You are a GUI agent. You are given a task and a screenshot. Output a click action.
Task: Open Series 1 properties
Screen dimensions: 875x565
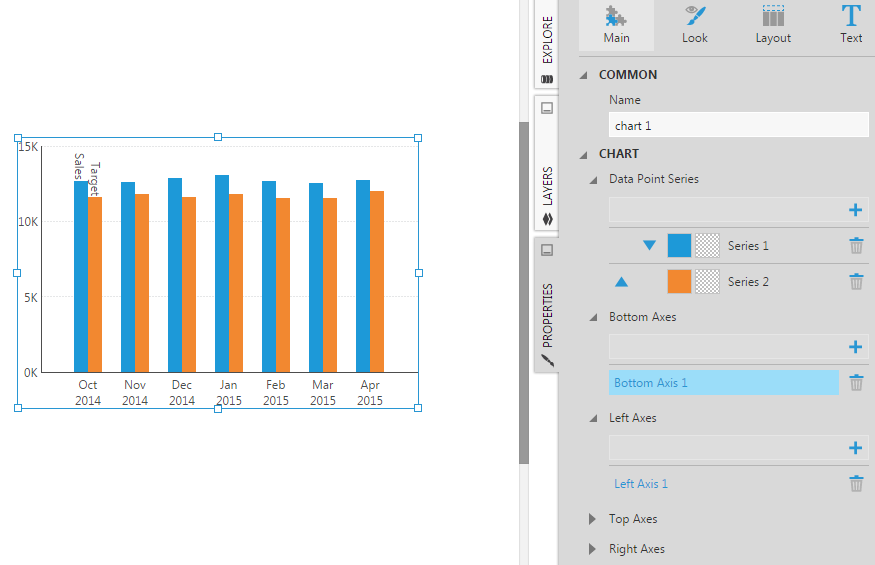[x=748, y=246]
